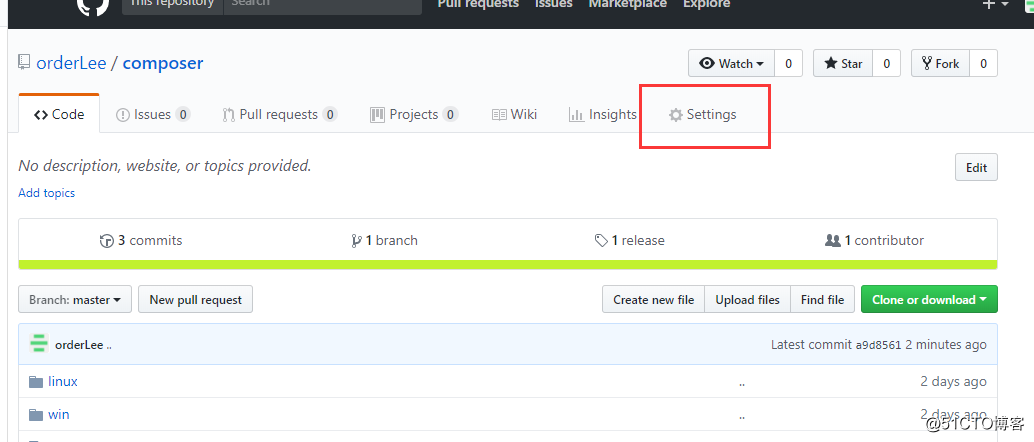Open Explore in top navigation
Viewport: 1034px width, 442px height.
(706, 4)
